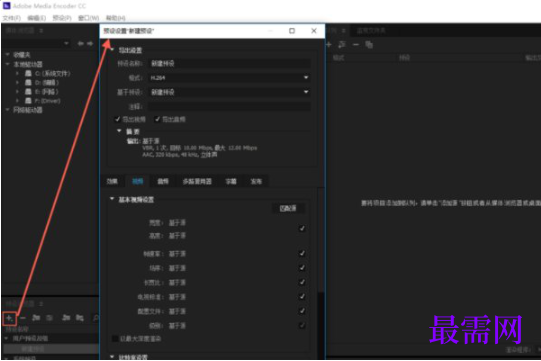541x361 pixels.
Task: Collapse the 摘要 summary section
Action: pyautogui.click(x=119, y=131)
